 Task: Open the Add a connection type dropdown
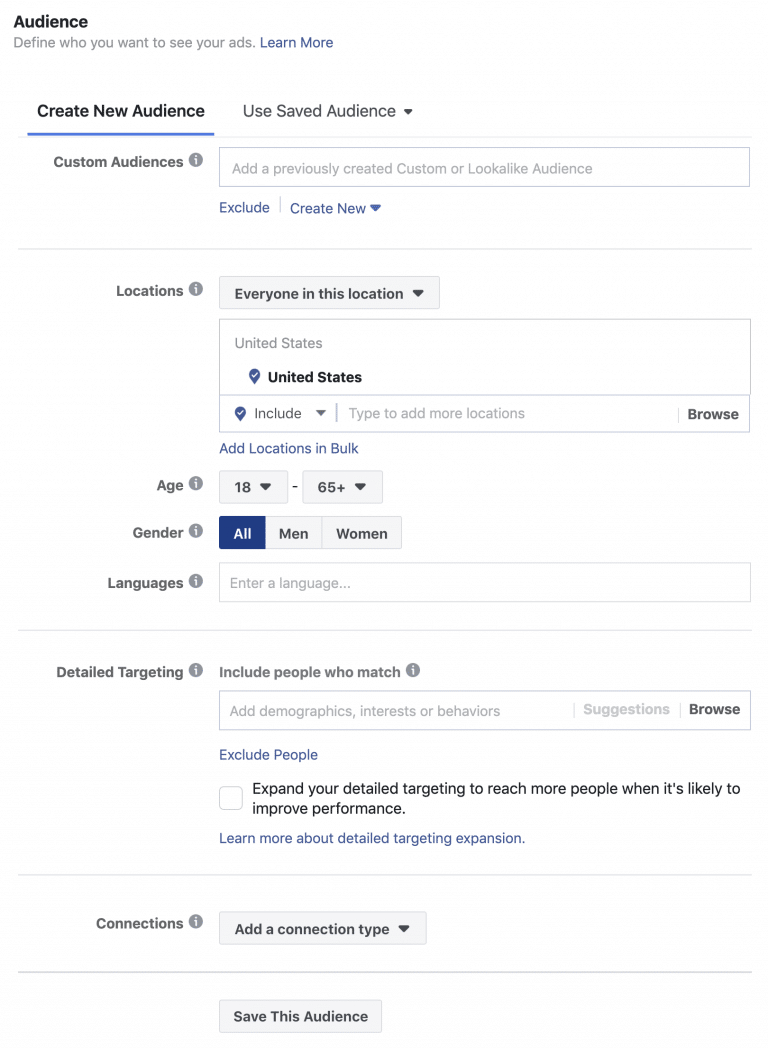pyautogui.click(x=322, y=928)
